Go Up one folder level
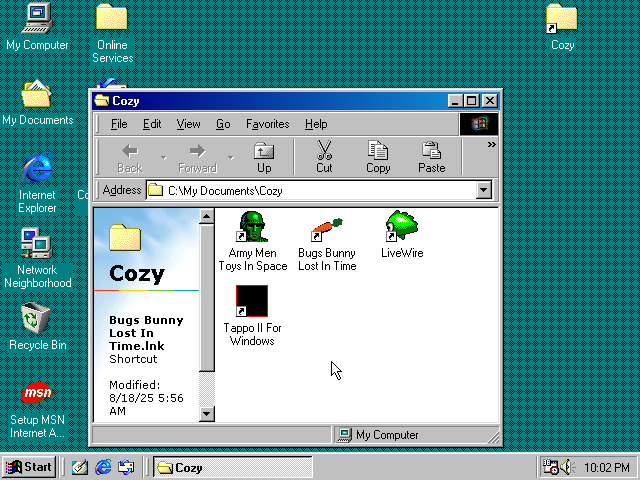Viewport: 640px width, 480px height. click(264, 157)
